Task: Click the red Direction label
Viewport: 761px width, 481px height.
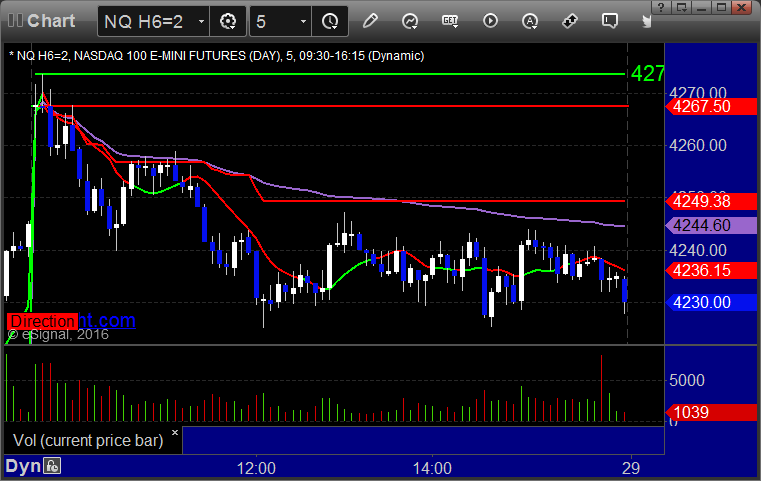Action: 42,321
